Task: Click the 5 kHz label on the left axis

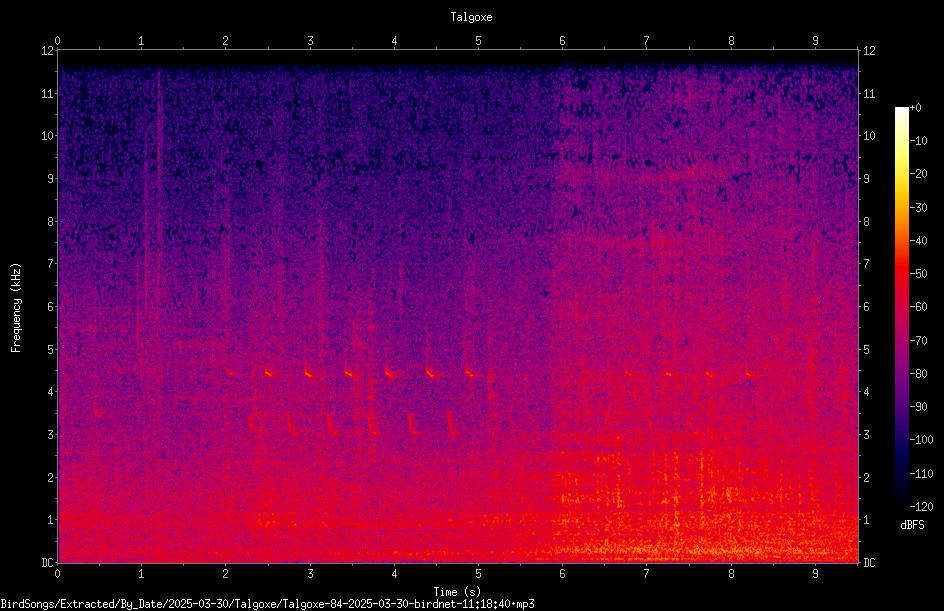Action: tap(51, 349)
